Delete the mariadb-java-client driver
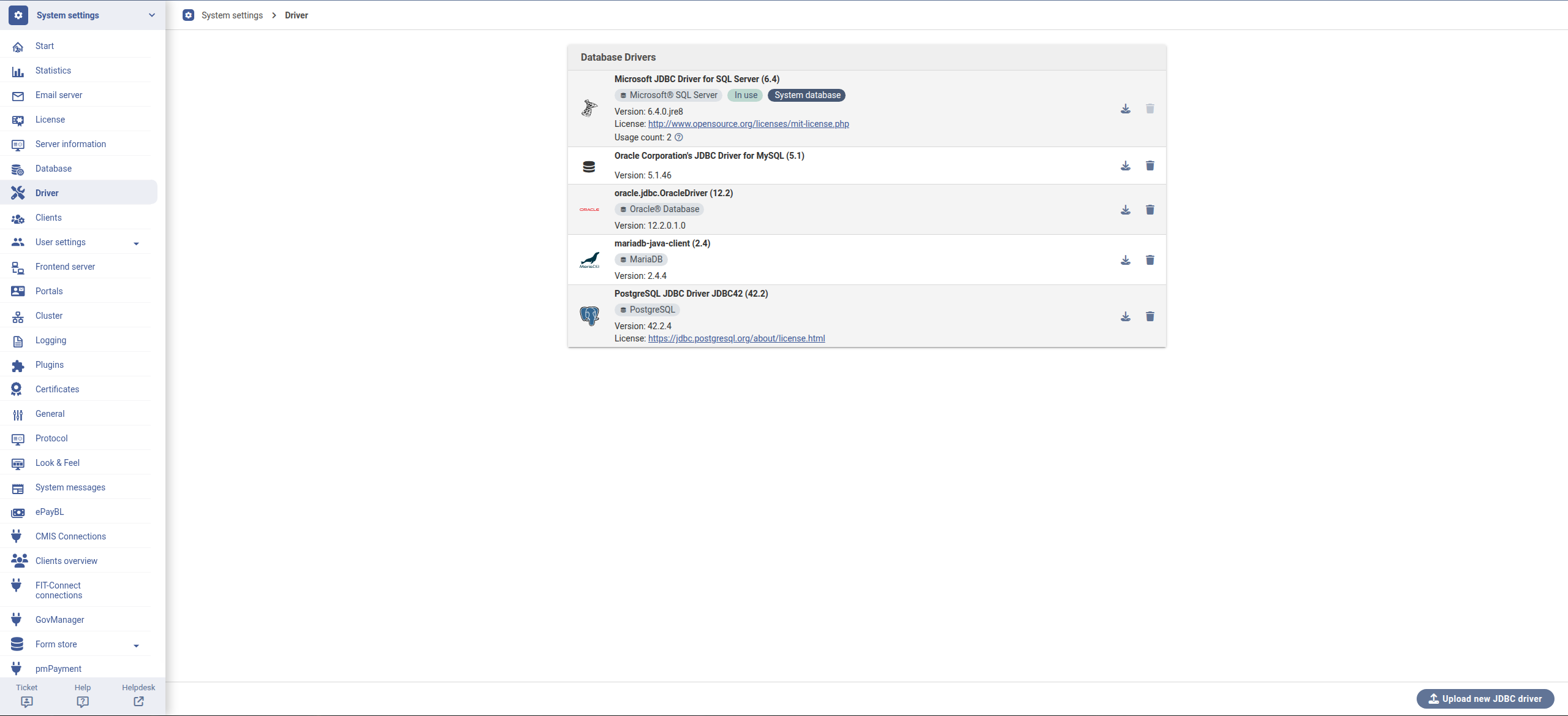The width and height of the screenshot is (1568, 716). point(1149,260)
